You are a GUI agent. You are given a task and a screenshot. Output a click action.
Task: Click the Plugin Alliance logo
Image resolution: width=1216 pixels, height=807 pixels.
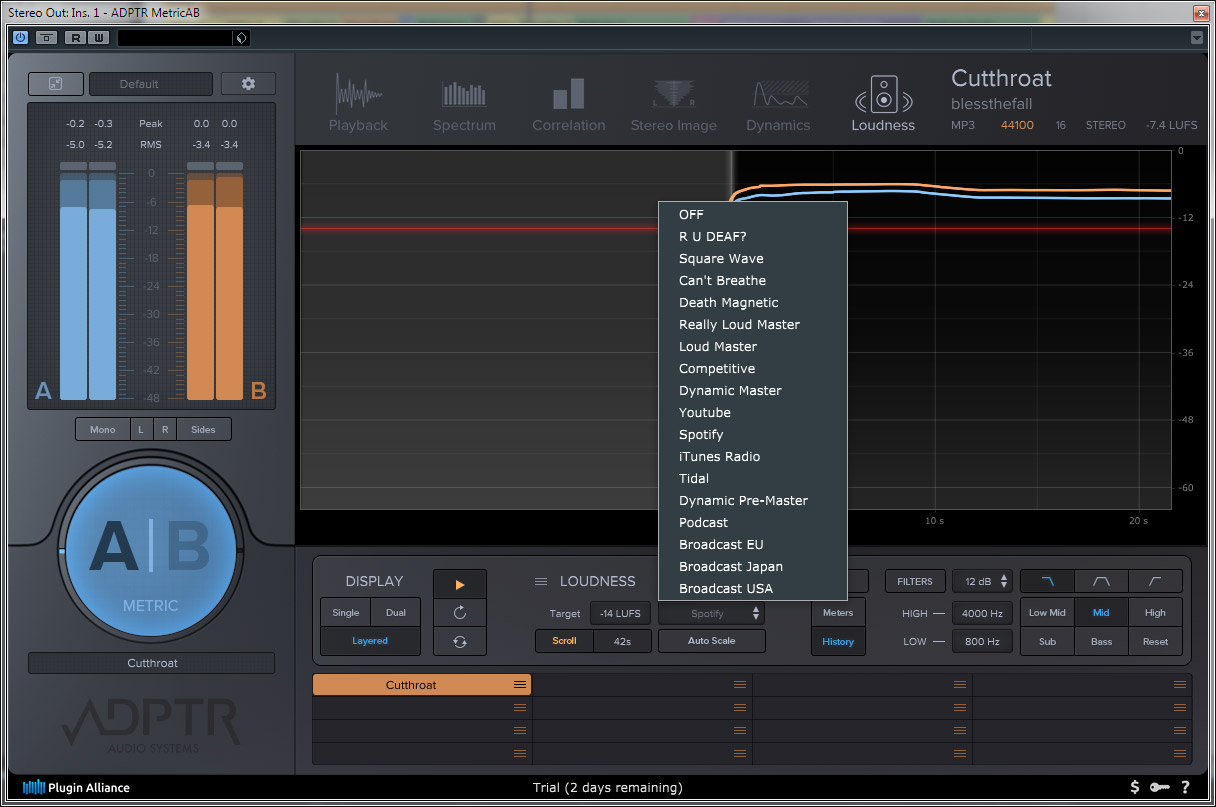[x=76, y=788]
